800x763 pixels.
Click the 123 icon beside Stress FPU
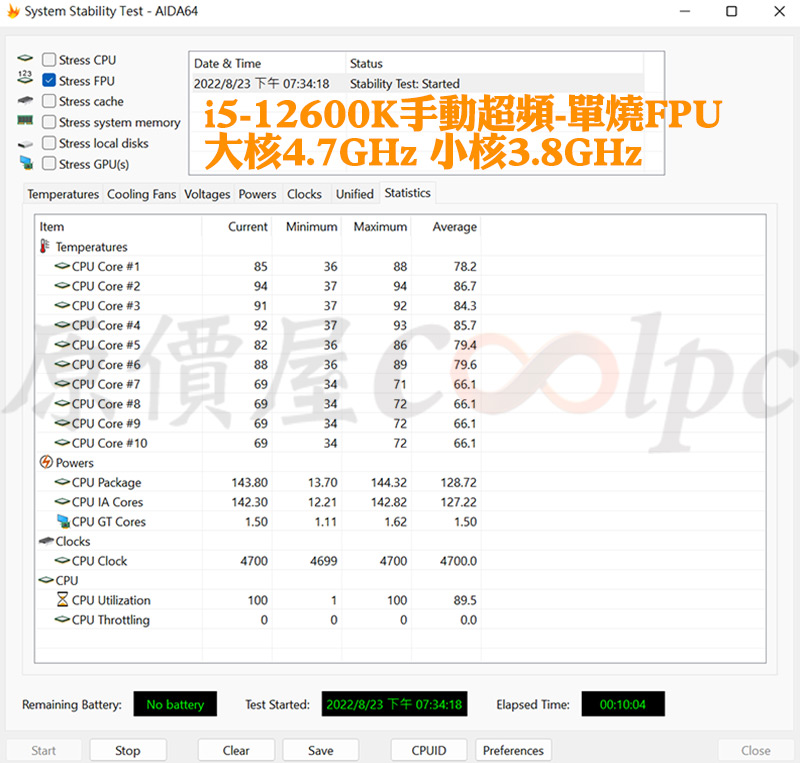25,77
